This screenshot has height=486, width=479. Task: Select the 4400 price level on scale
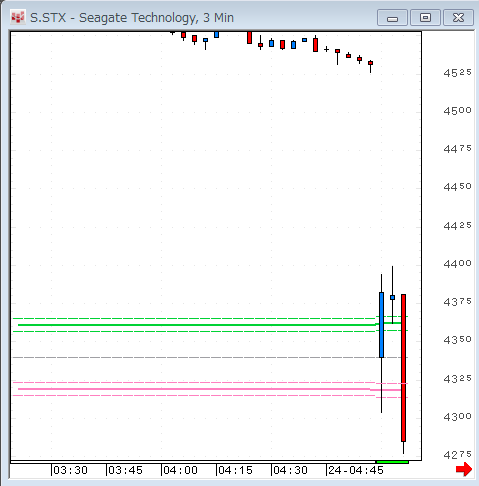click(x=457, y=264)
